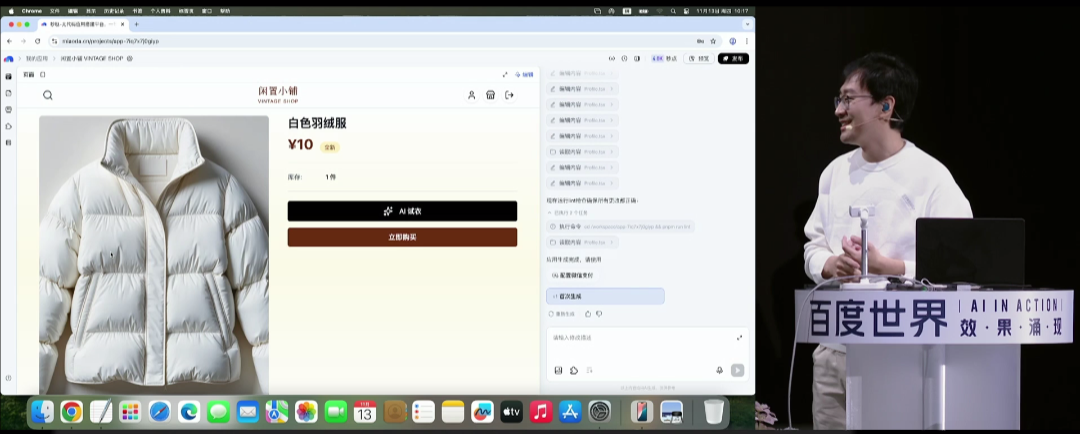This screenshot has width=1080, height=434.
Task: Open the store icon in shop header
Action: [x=490, y=95]
